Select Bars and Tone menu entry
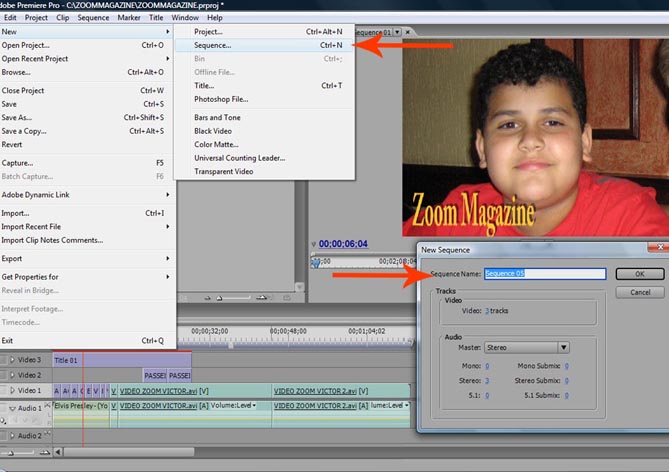Screen dimensions: 669x472 pos(217,118)
